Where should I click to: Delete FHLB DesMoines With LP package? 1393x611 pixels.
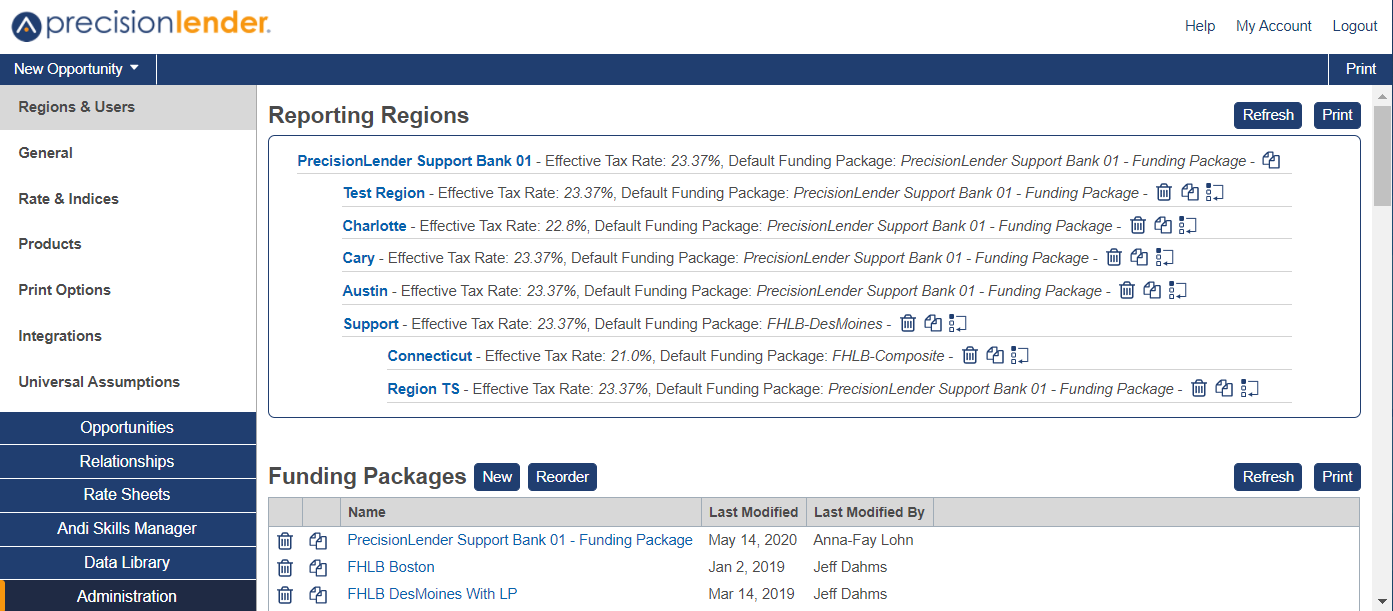(x=285, y=594)
